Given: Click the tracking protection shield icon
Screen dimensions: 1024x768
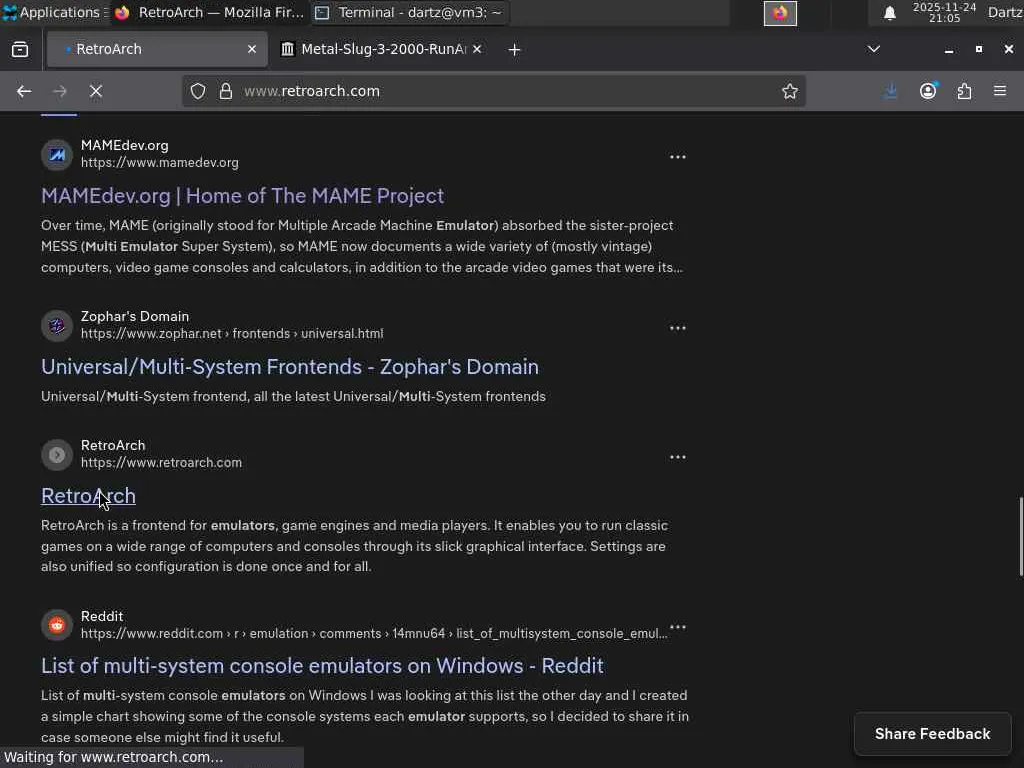Looking at the screenshot, I should point(198,91).
